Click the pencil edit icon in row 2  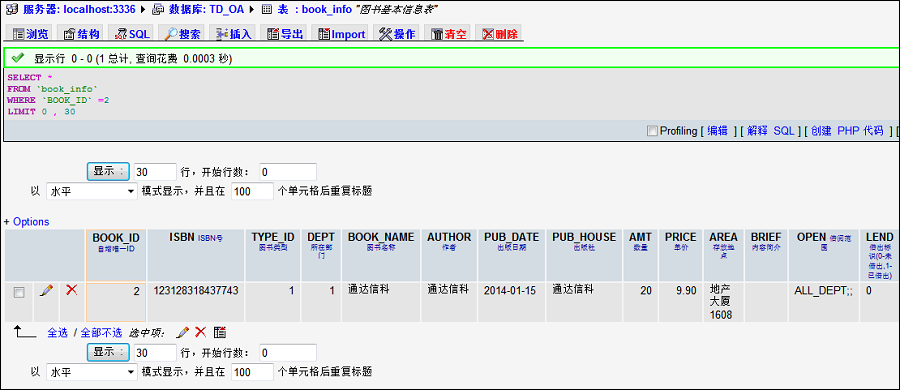point(46,291)
